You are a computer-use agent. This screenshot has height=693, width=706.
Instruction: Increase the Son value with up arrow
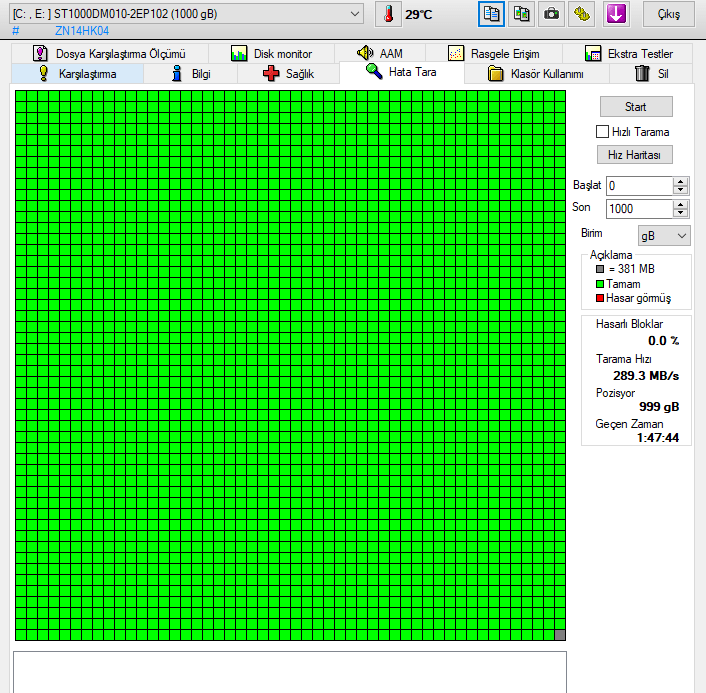pyautogui.click(x=680, y=204)
